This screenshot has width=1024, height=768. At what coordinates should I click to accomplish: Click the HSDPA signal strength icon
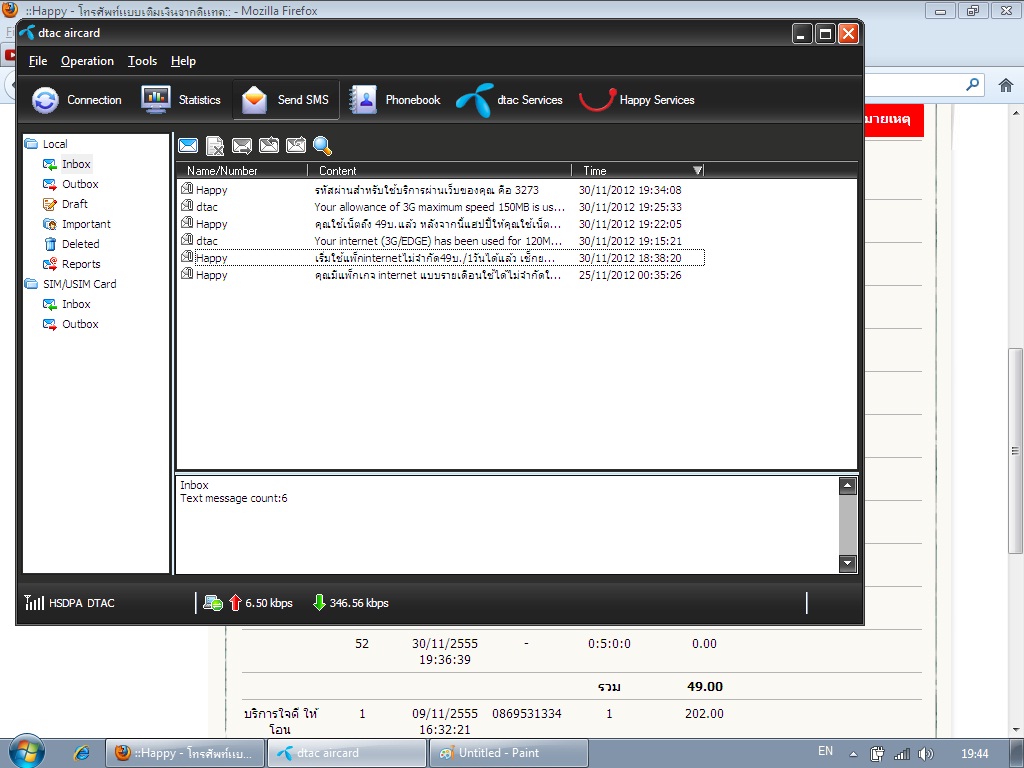click(34, 602)
